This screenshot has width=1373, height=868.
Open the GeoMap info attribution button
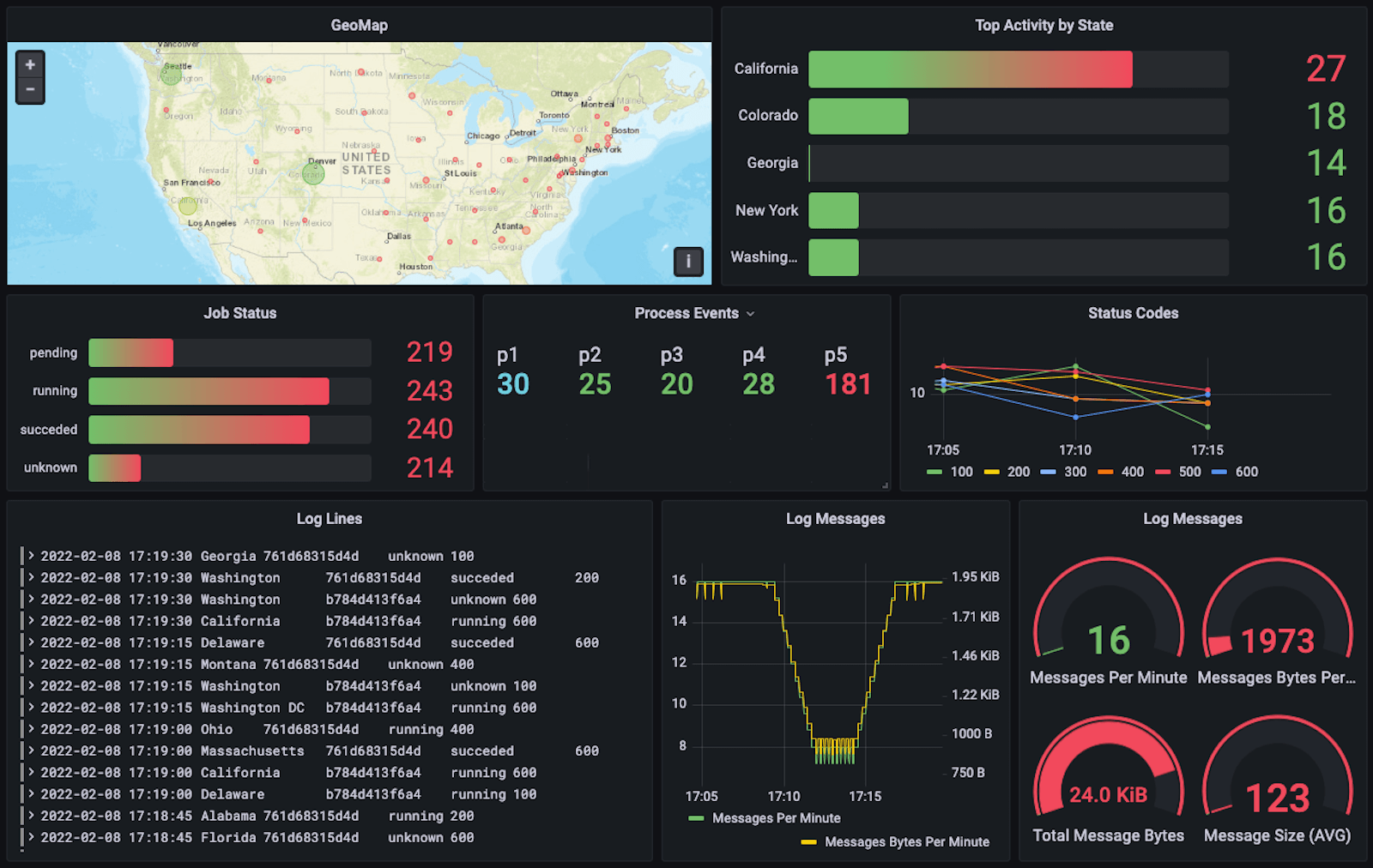688,261
